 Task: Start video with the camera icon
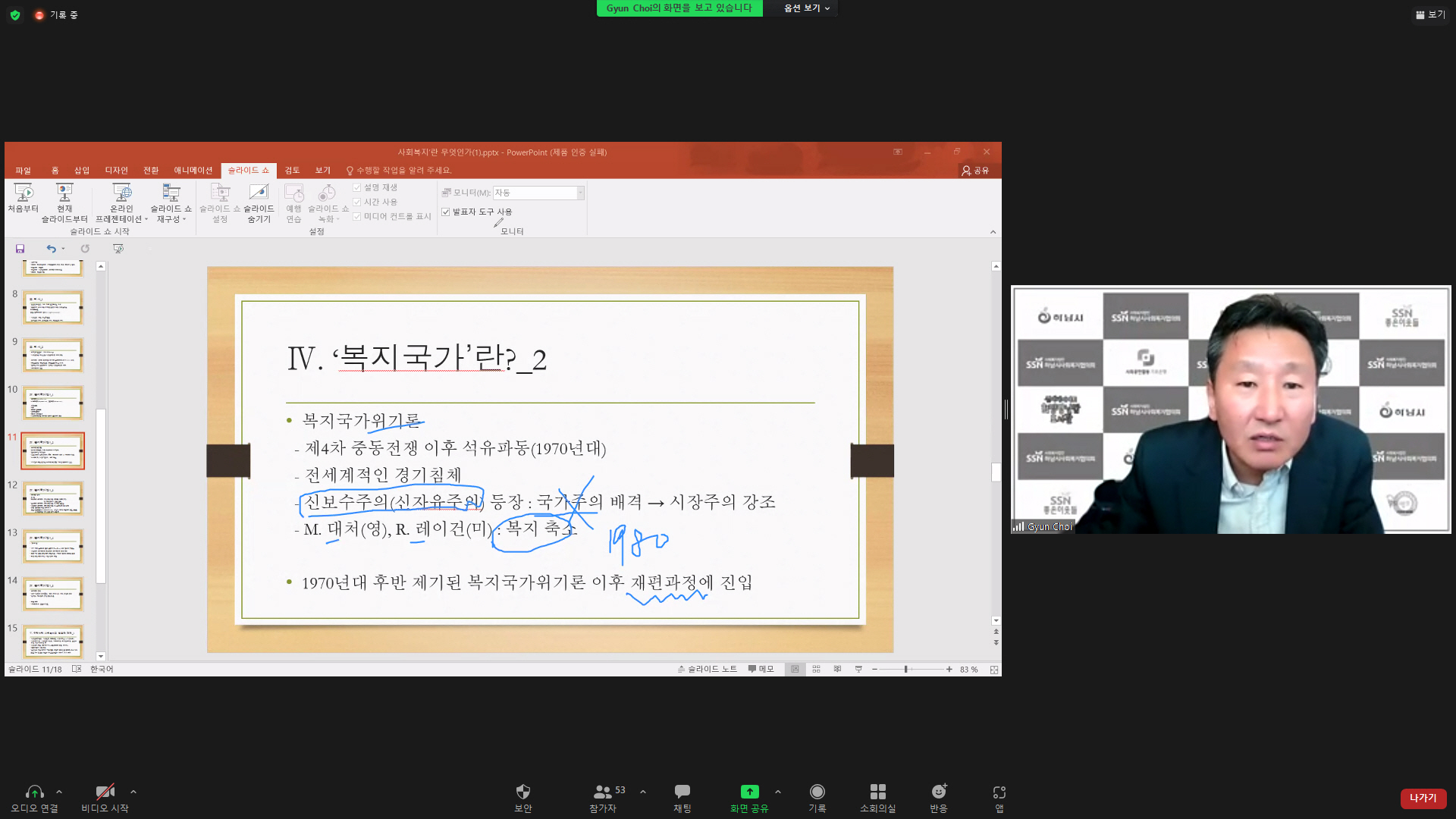105,792
